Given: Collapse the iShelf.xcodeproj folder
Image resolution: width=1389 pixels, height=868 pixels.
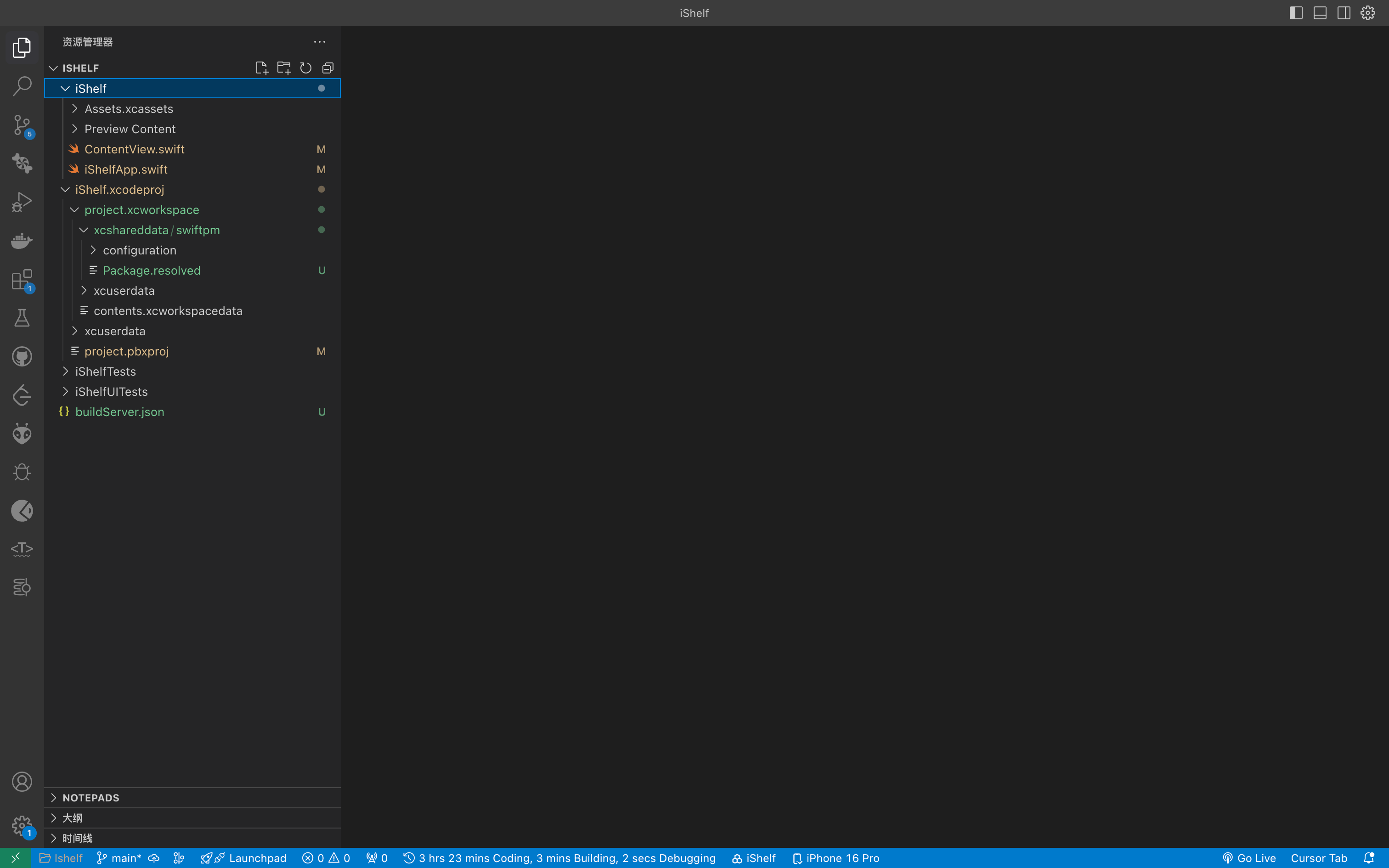Looking at the screenshot, I should [x=119, y=189].
